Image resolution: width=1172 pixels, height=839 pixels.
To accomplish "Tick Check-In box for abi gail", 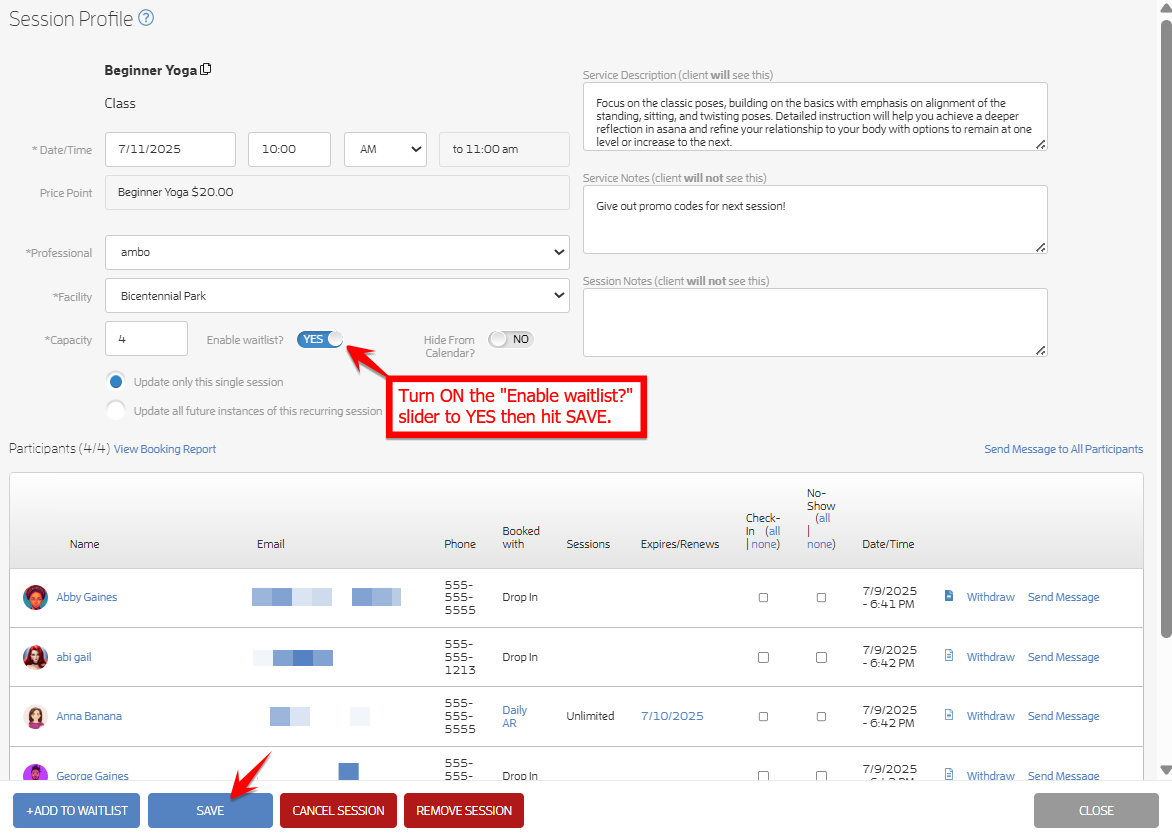I will [763, 657].
